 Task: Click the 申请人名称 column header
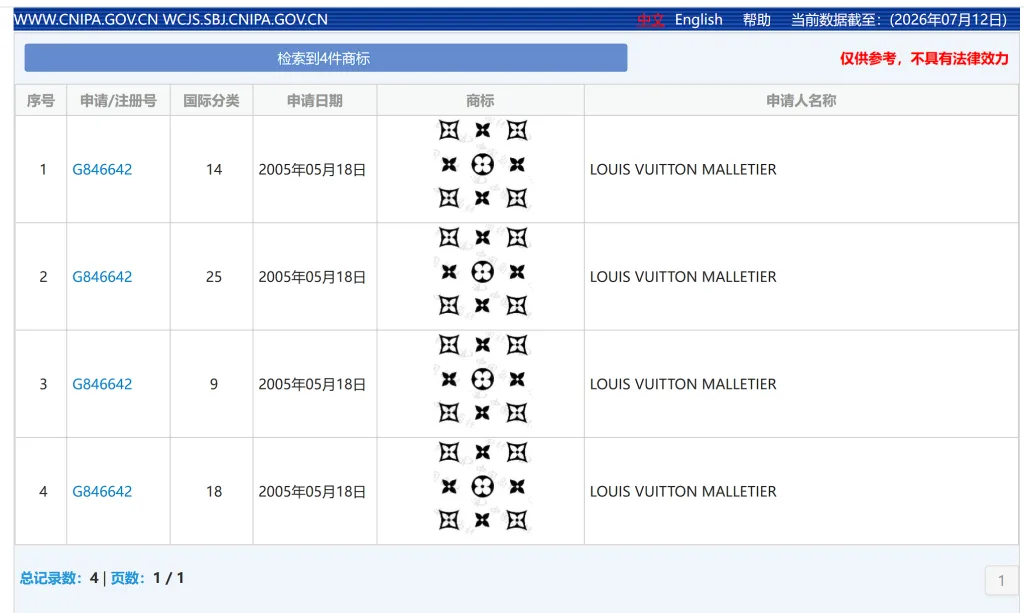click(801, 101)
